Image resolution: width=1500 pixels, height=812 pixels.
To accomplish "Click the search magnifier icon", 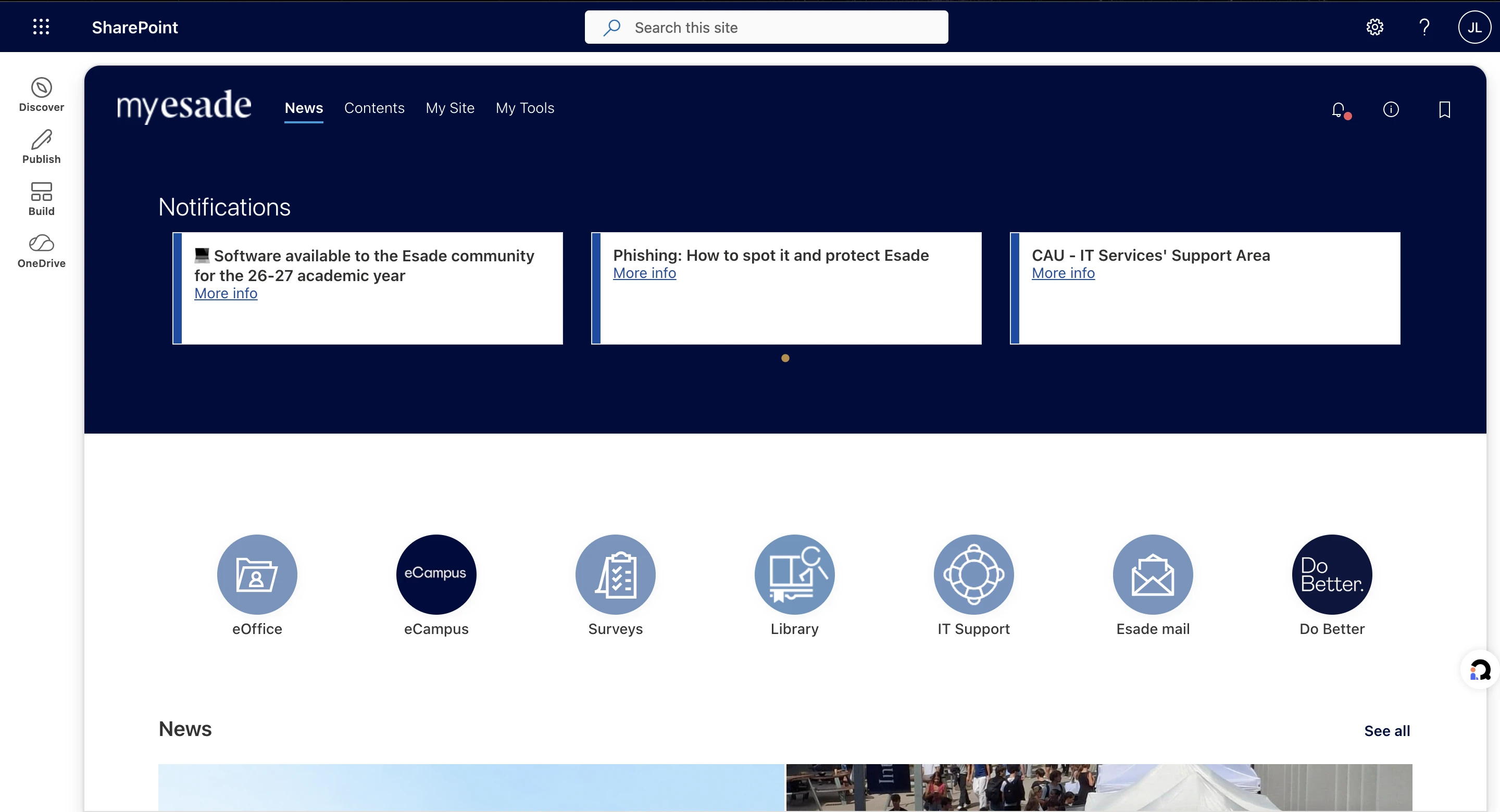I will click(x=611, y=28).
